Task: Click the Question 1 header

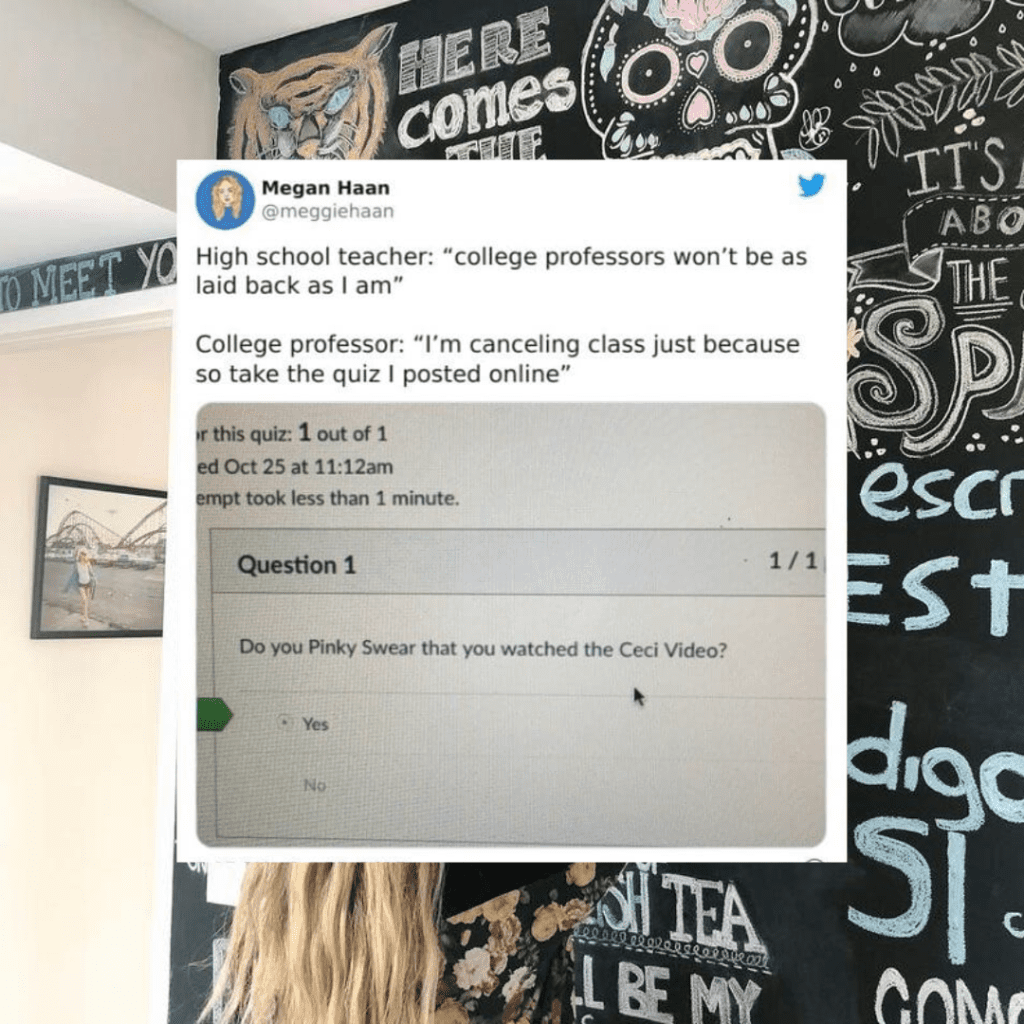Action: click(296, 564)
